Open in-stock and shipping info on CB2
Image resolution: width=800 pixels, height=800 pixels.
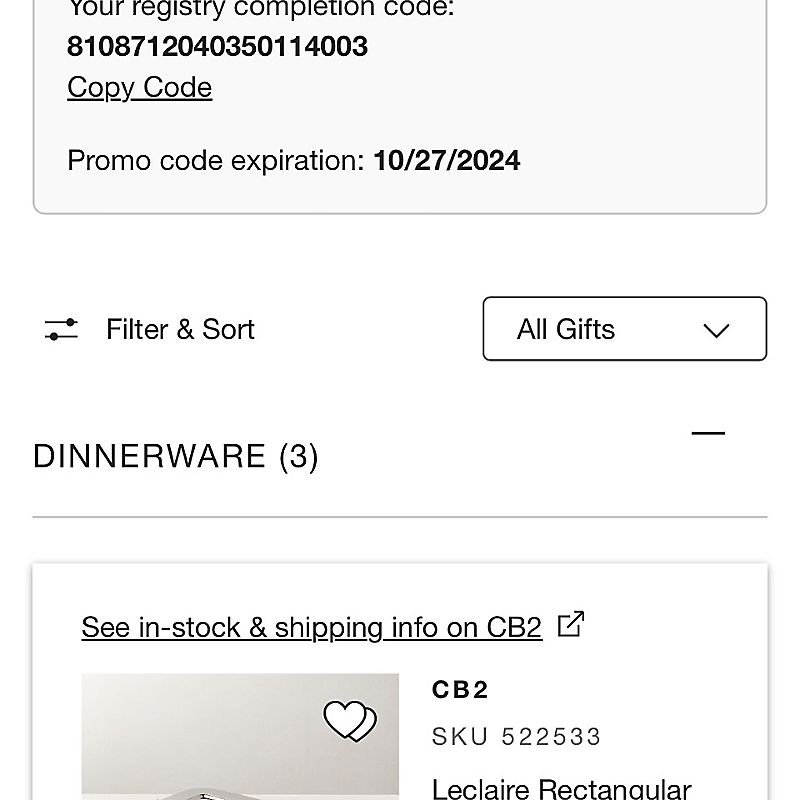click(x=311, y=627)
